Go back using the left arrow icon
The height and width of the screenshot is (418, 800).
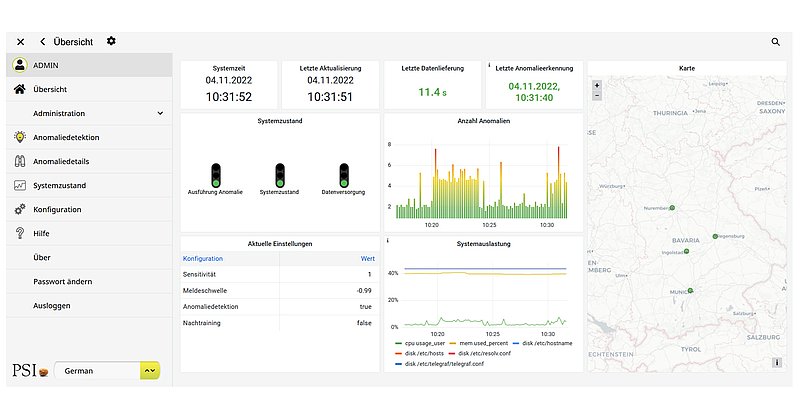[x=43, y=42]
